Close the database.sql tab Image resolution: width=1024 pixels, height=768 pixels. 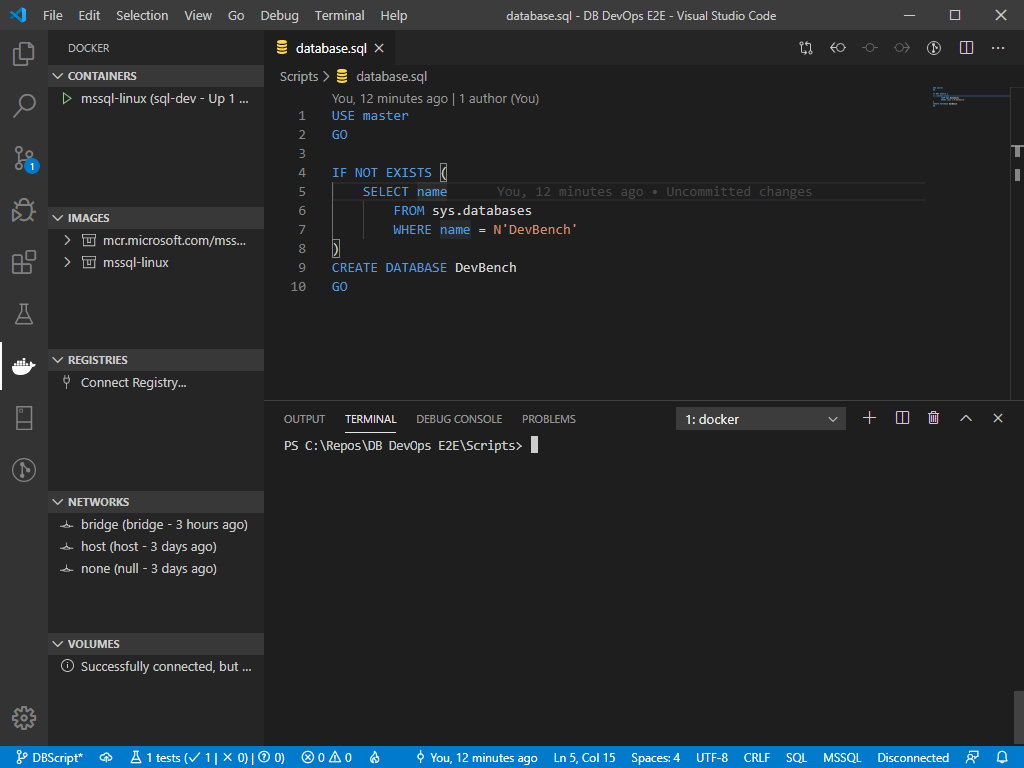tap(379, 48)
